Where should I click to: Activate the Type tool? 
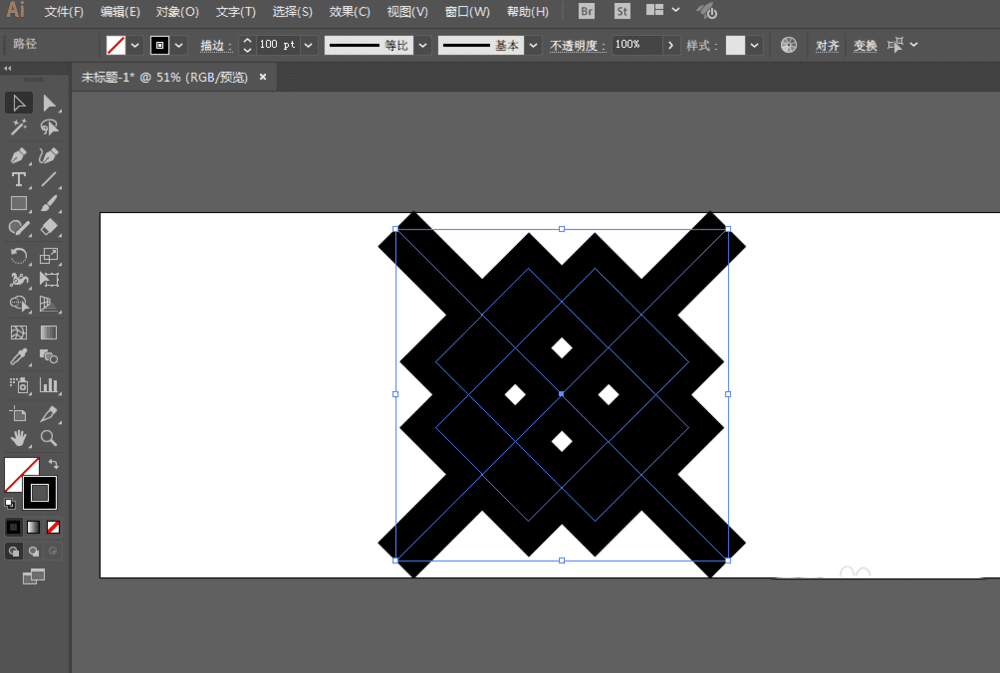coord(18,179)
